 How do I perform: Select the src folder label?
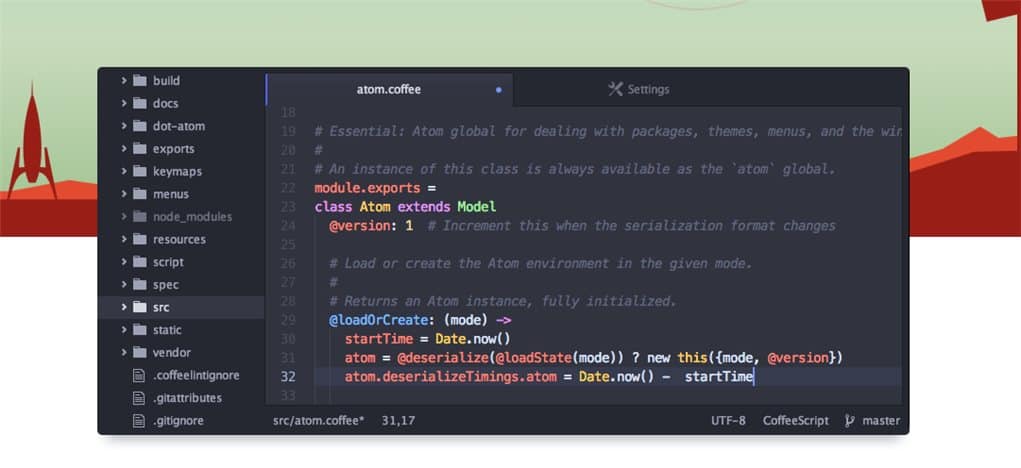click(x=161, y=307)
